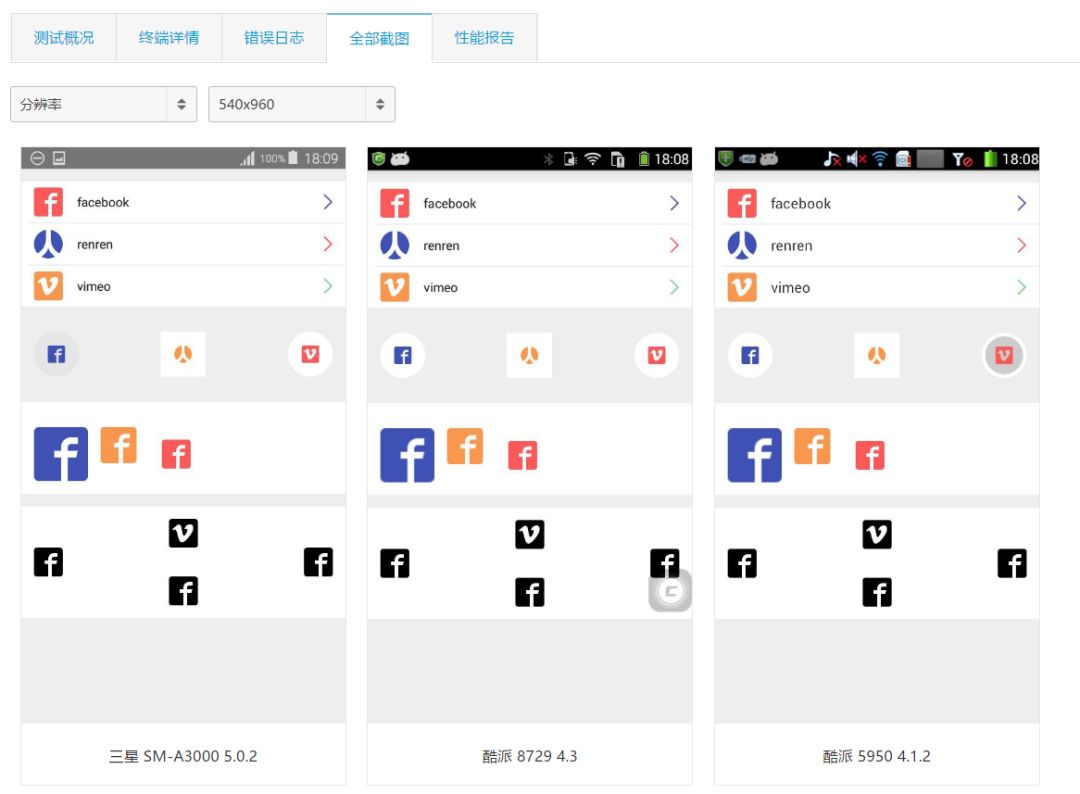Click renren logo in Samsung SM-A3000 screenshot
The image size is (1080, 794).
[48, 244]
